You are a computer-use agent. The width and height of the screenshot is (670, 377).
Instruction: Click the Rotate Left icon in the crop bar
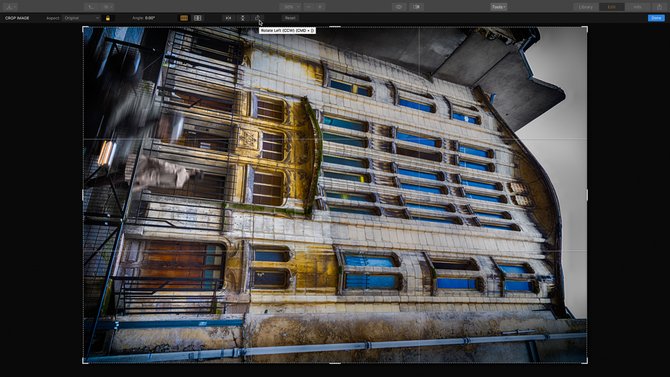pyautogui.click(x=257, y=18)
